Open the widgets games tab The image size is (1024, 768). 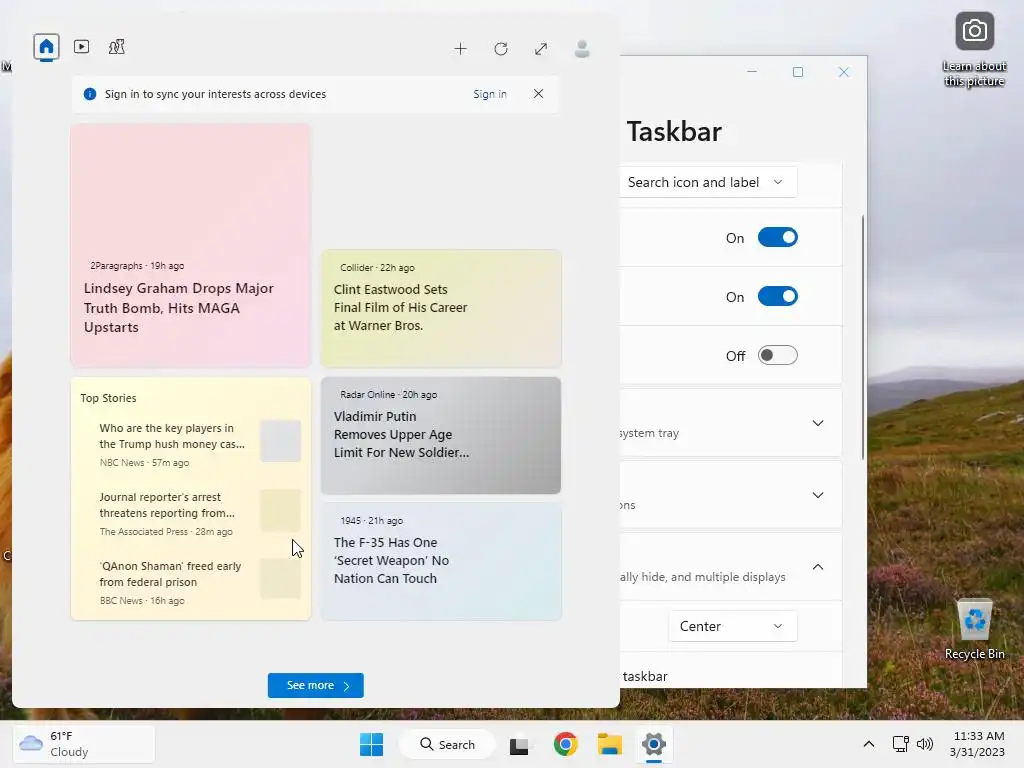coord(117,47)
